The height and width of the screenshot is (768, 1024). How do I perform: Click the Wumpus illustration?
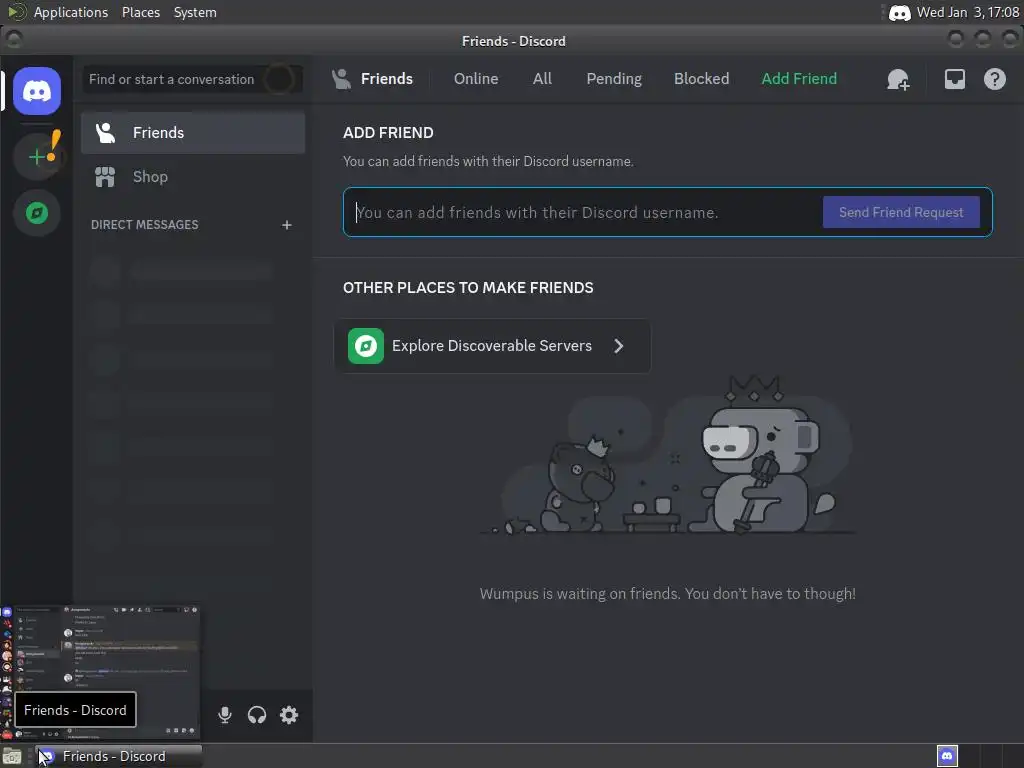point(667,455)
